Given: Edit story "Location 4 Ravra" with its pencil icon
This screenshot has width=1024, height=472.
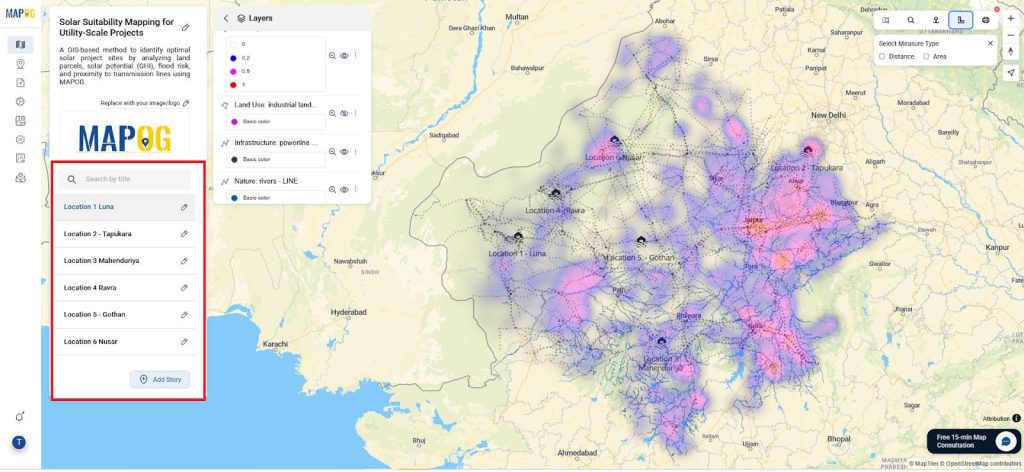Looking at the screenshot, I should pyautogui.click(x=184, y=288).
